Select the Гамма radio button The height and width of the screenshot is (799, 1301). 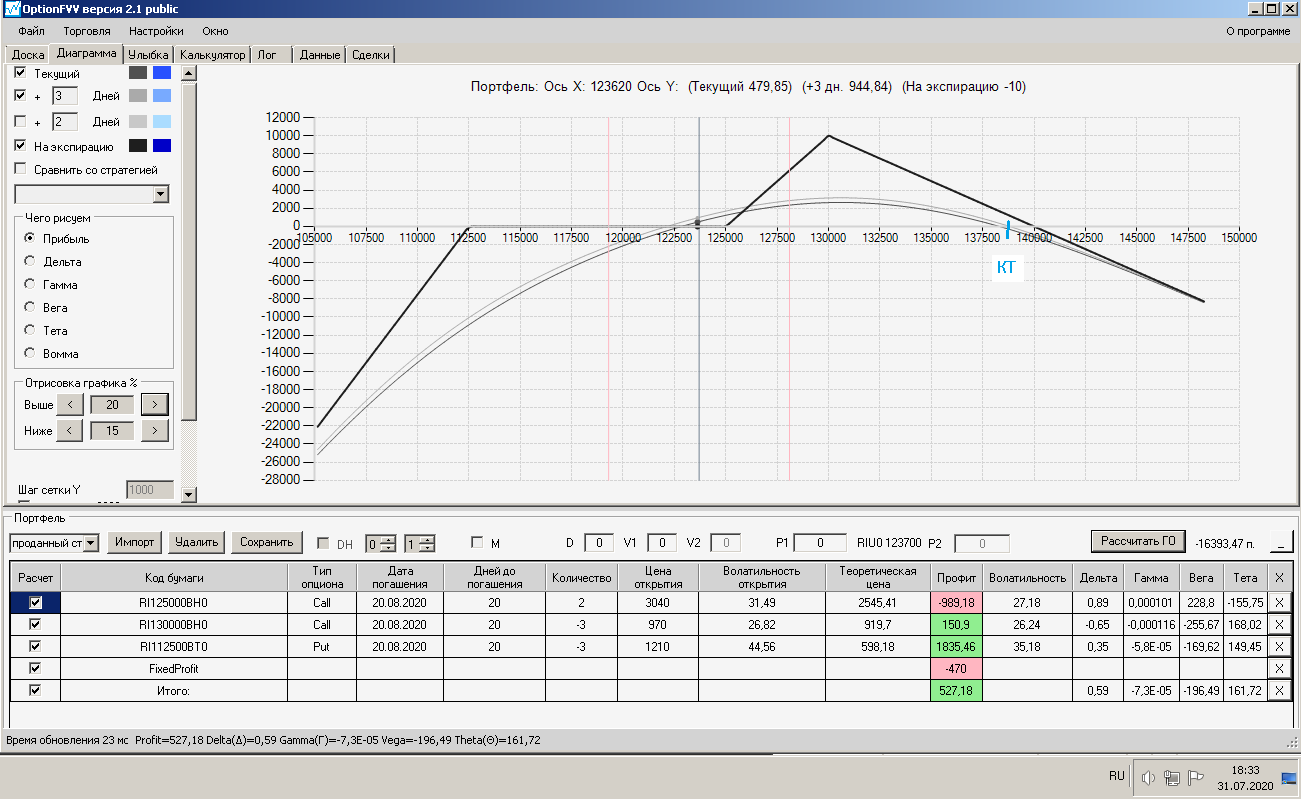(30, 285)
